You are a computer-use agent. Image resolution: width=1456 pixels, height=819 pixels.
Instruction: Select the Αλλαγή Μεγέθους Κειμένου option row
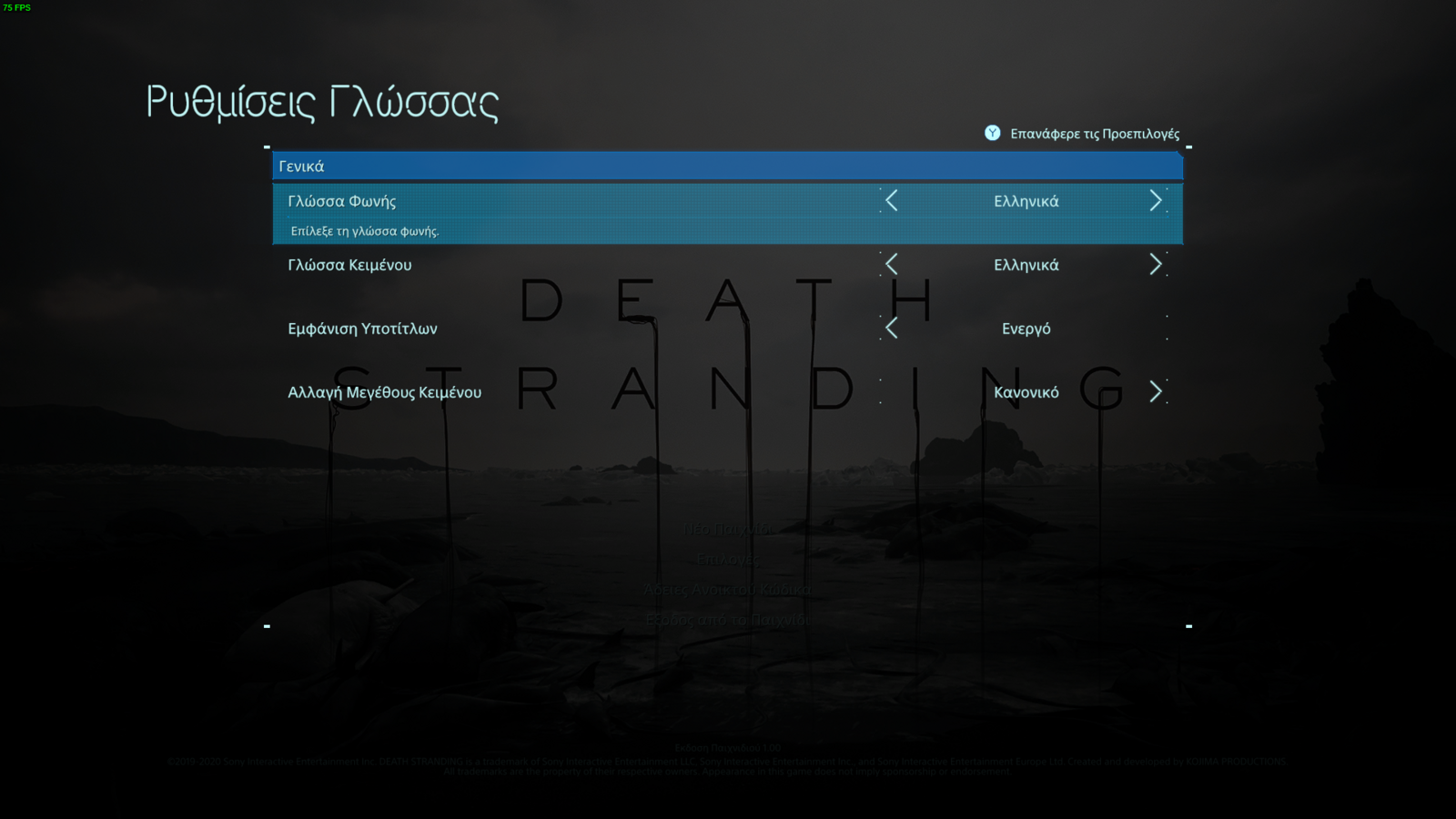click(x=728, y=392)
